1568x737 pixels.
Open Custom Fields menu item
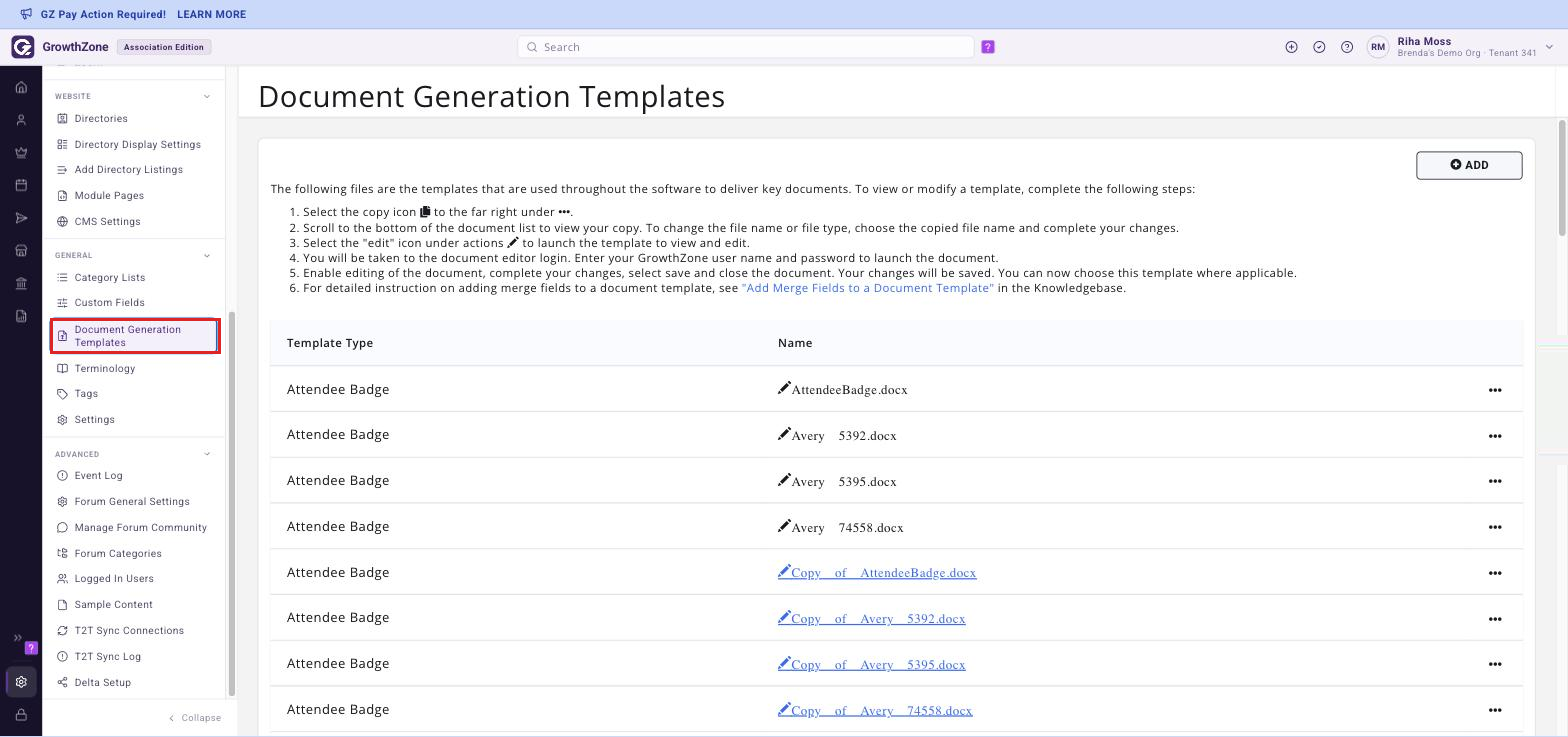pos(110,302)
